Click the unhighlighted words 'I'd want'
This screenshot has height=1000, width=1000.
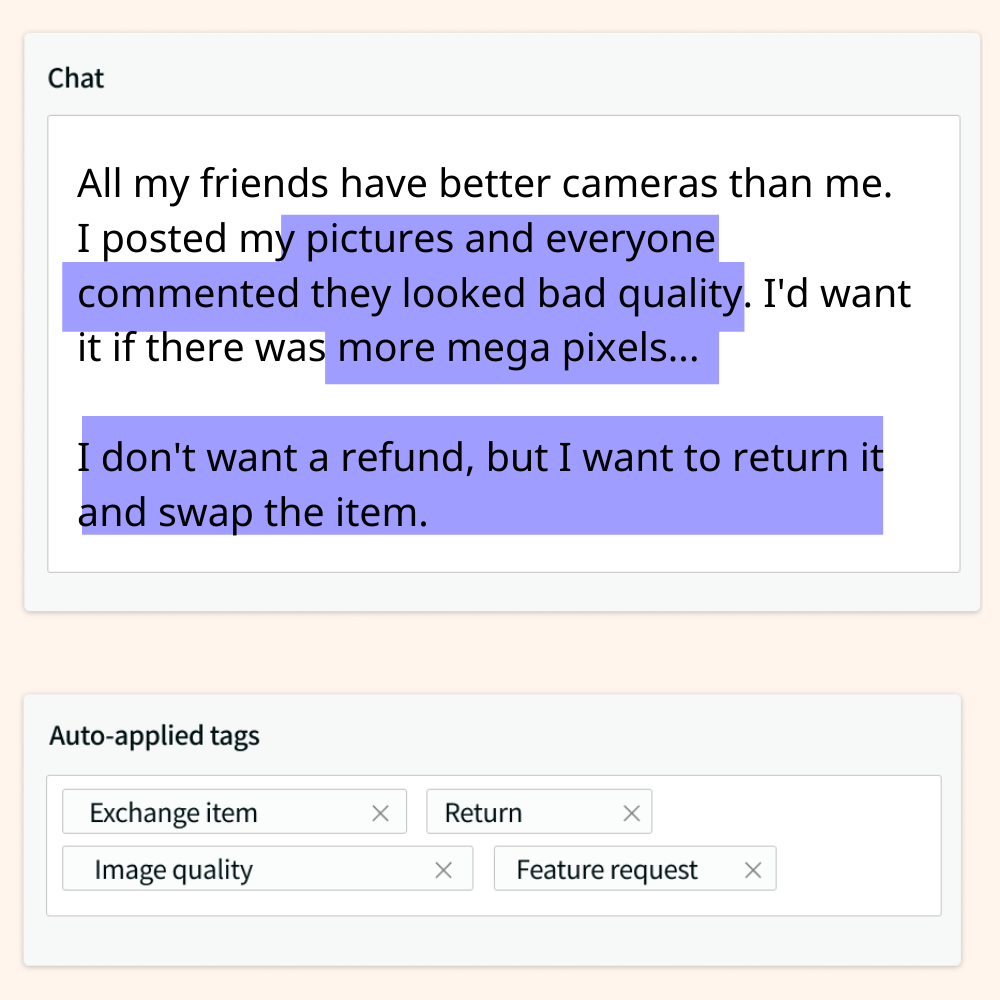836,294
